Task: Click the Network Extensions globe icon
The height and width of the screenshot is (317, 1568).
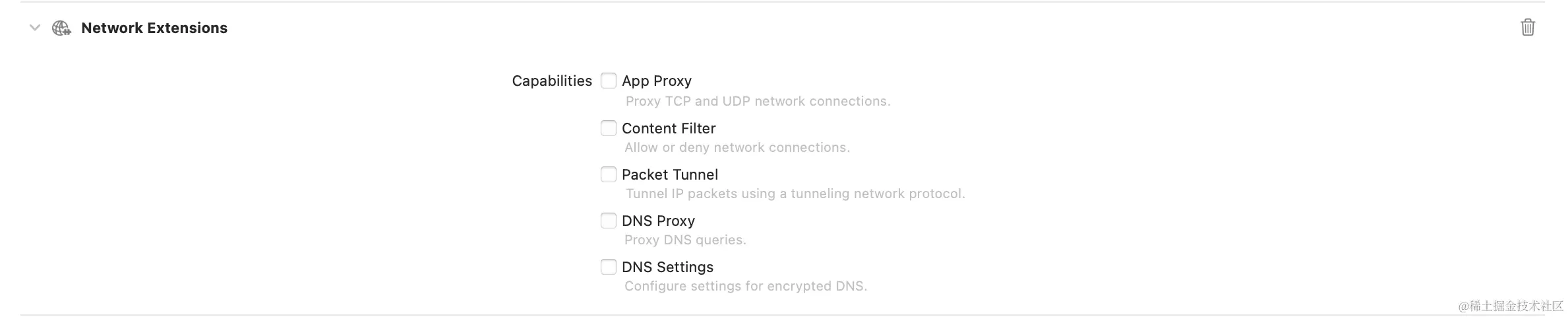Action: pos(61,28)
